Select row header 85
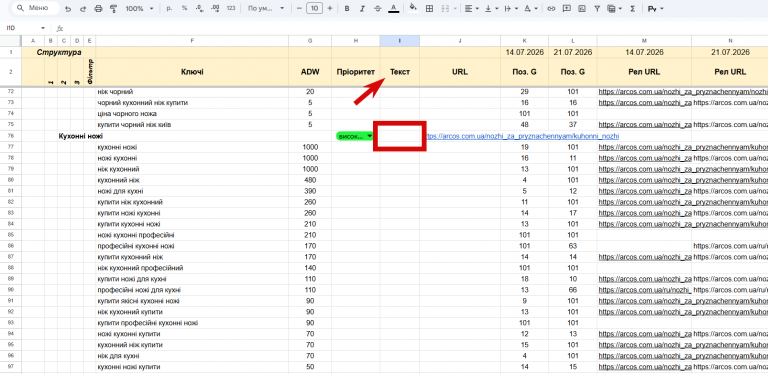The width and height of the screenshot is (768, 374). (x=10, y=235)
